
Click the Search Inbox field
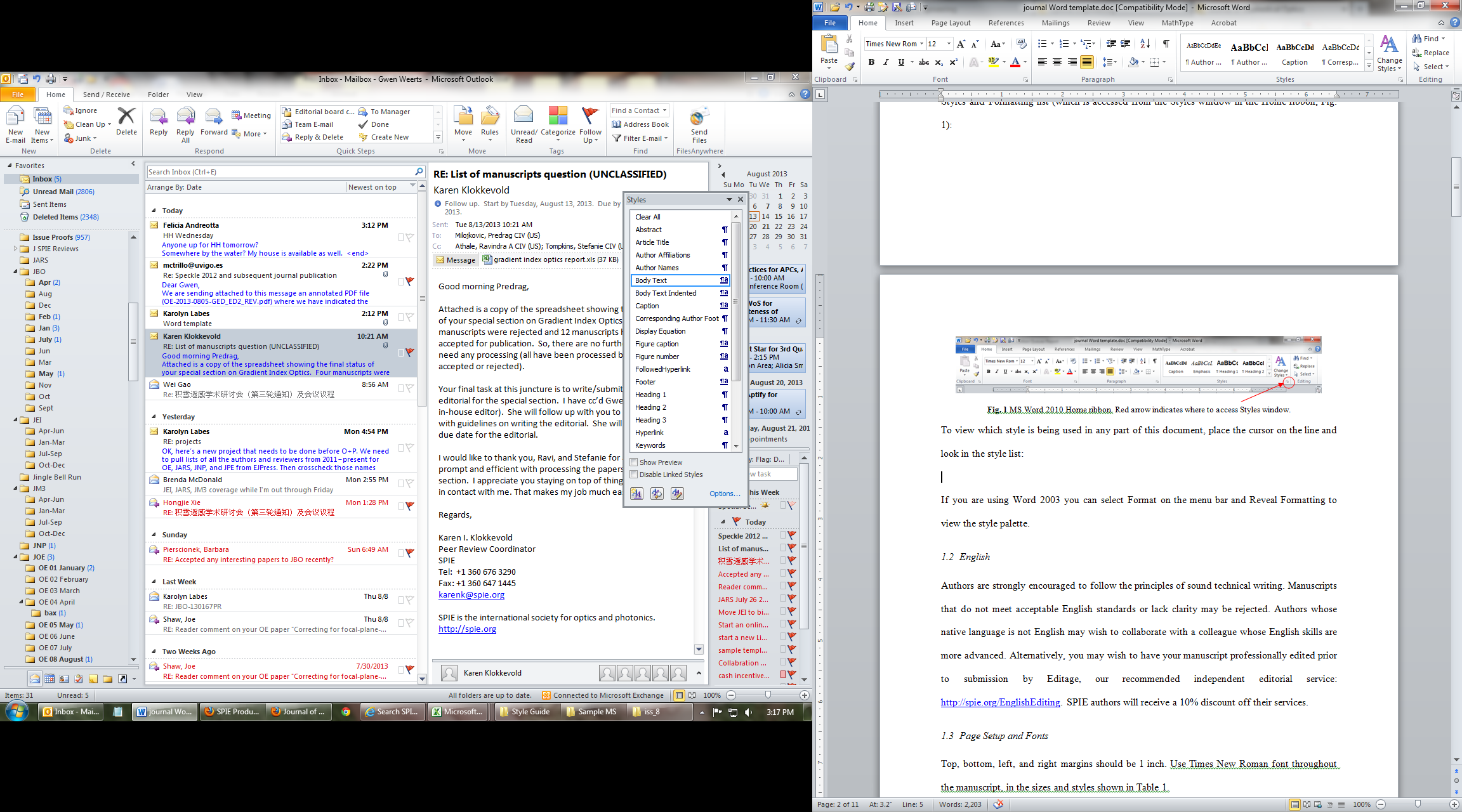click(280, 172)
